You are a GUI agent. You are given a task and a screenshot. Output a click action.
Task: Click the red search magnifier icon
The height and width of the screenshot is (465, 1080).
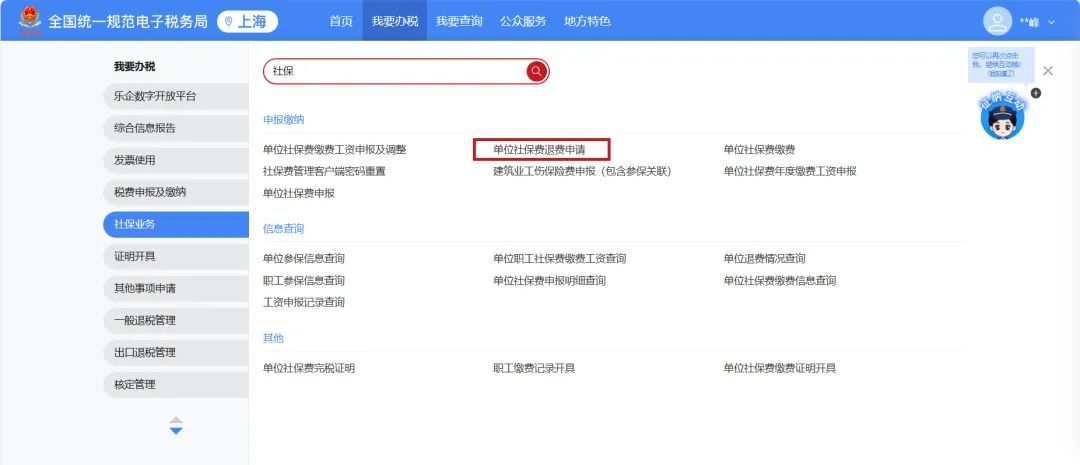pyautogui.click(x=537, y=71)
